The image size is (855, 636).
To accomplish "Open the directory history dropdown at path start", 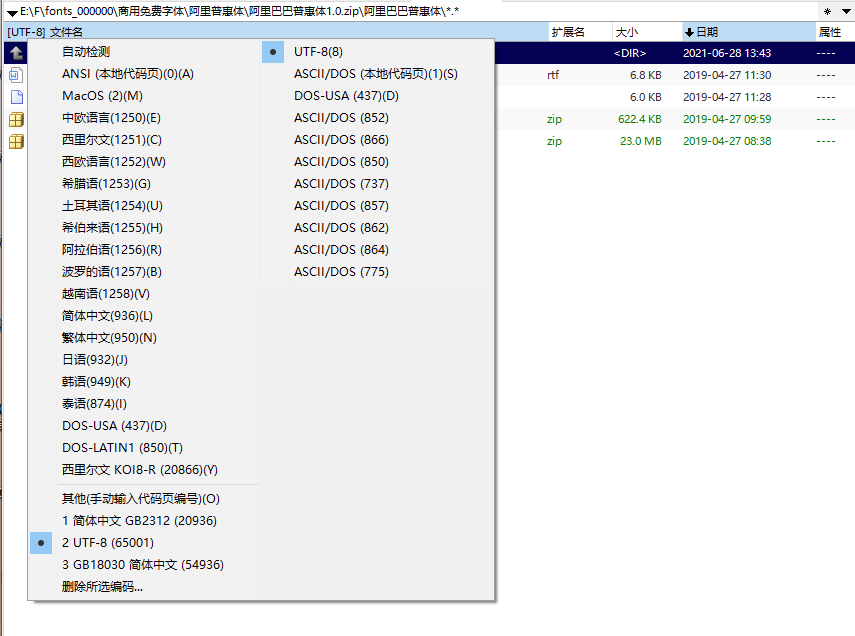I will click(11, 11).
